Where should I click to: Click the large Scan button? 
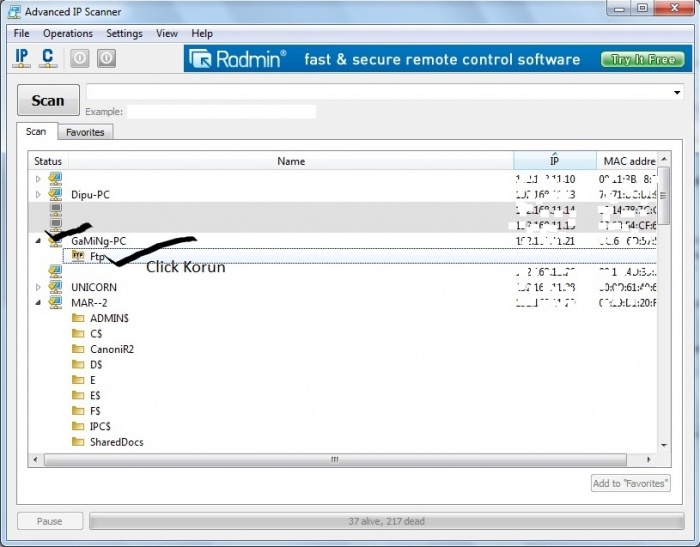tap(48, 100)
